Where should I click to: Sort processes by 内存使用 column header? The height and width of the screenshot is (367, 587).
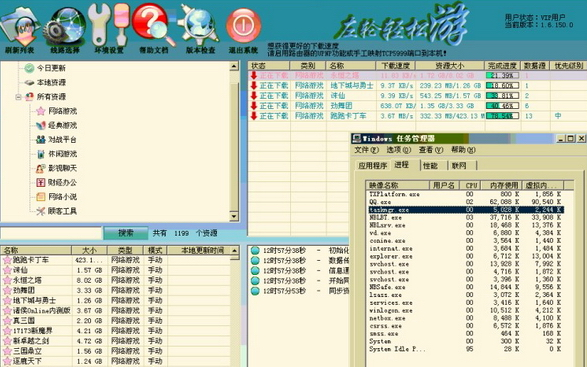pyautogui.click(x=501, y=185)
